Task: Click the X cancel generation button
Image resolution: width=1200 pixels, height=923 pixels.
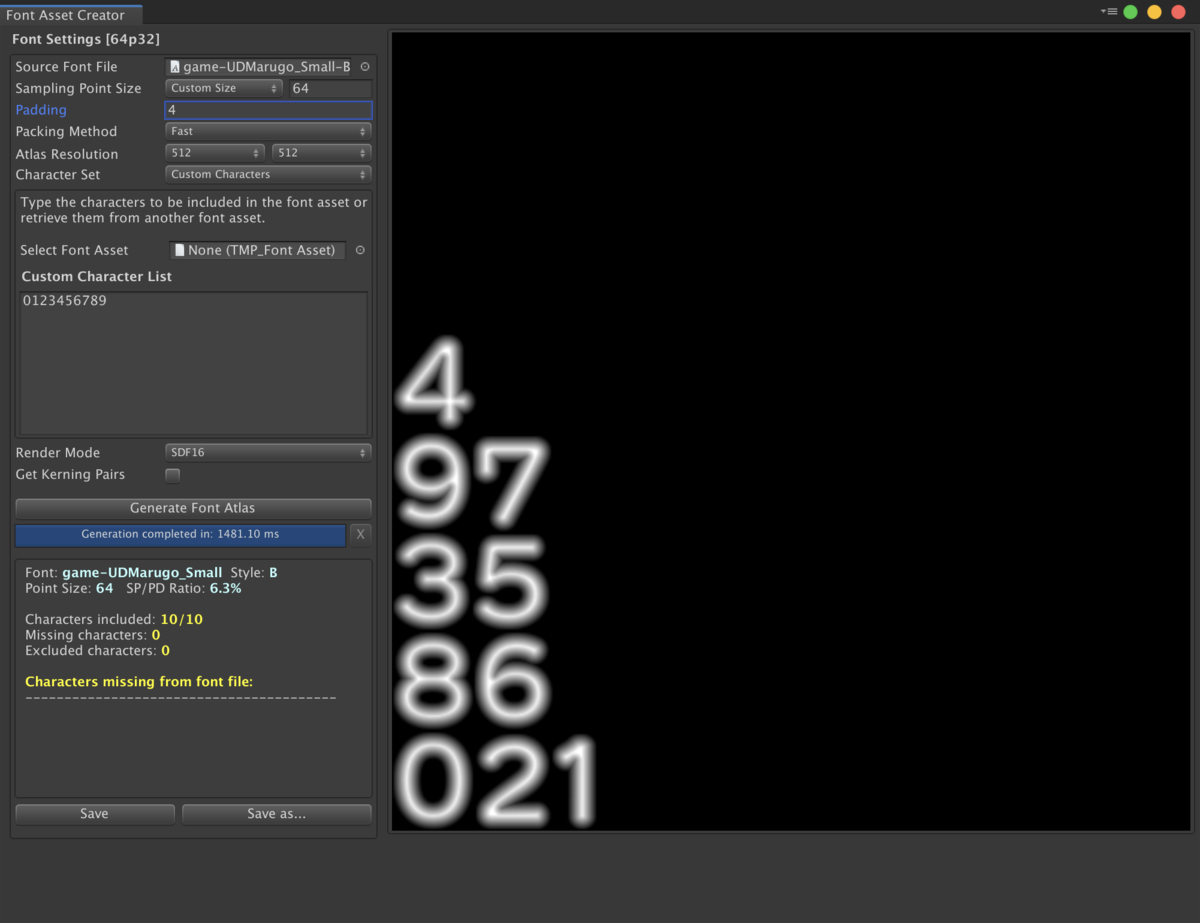Action: (361, 534)
